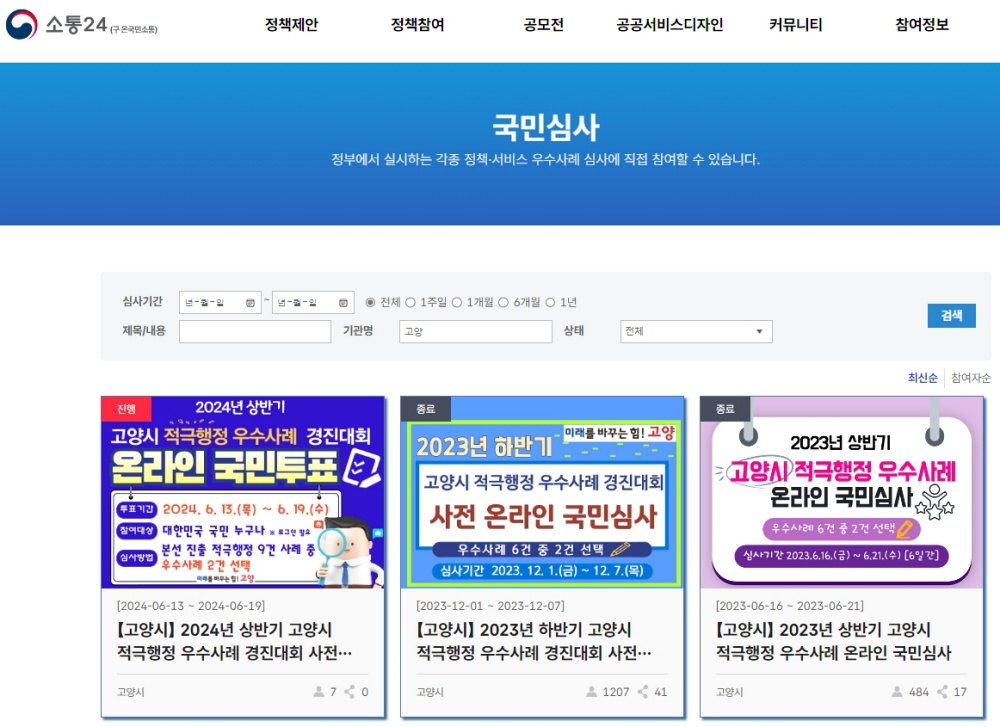
Task: Click share icon on 2023년 상반기 card
Action: coord(942,692)
